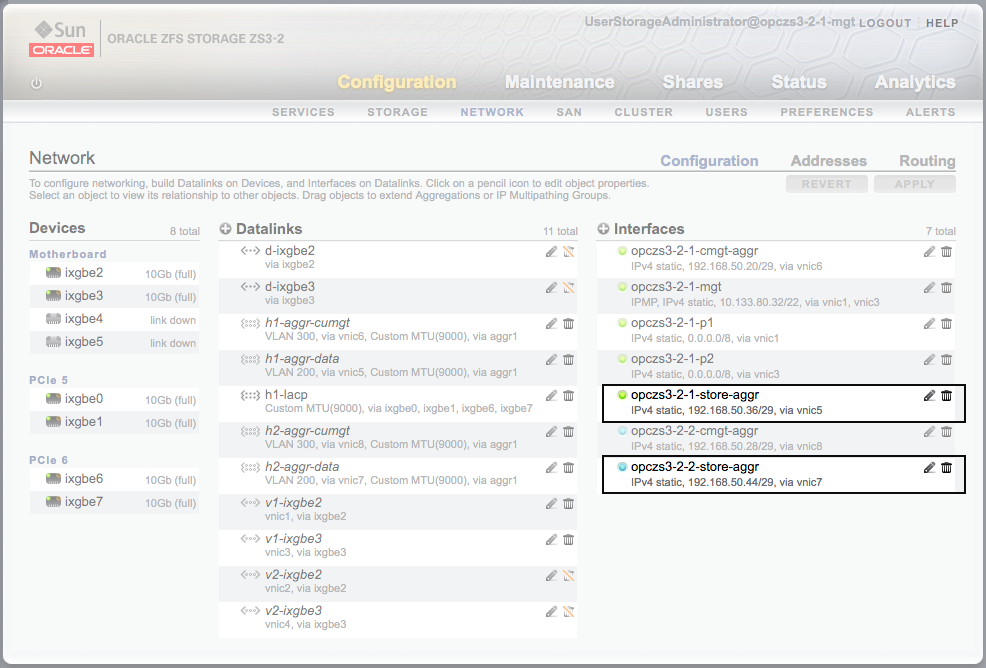Select the ixgbe4 device with link down

114,319
